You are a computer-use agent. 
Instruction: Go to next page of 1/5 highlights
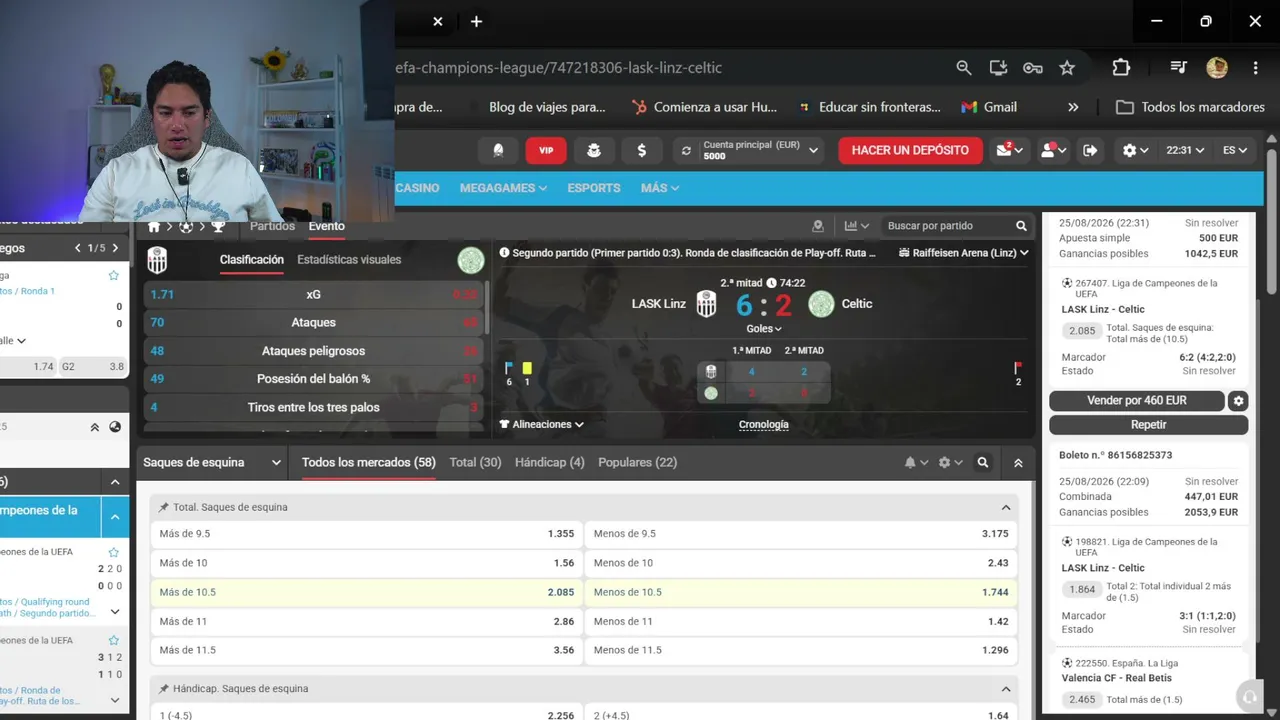pyautogui.click(x=115, y=248)
